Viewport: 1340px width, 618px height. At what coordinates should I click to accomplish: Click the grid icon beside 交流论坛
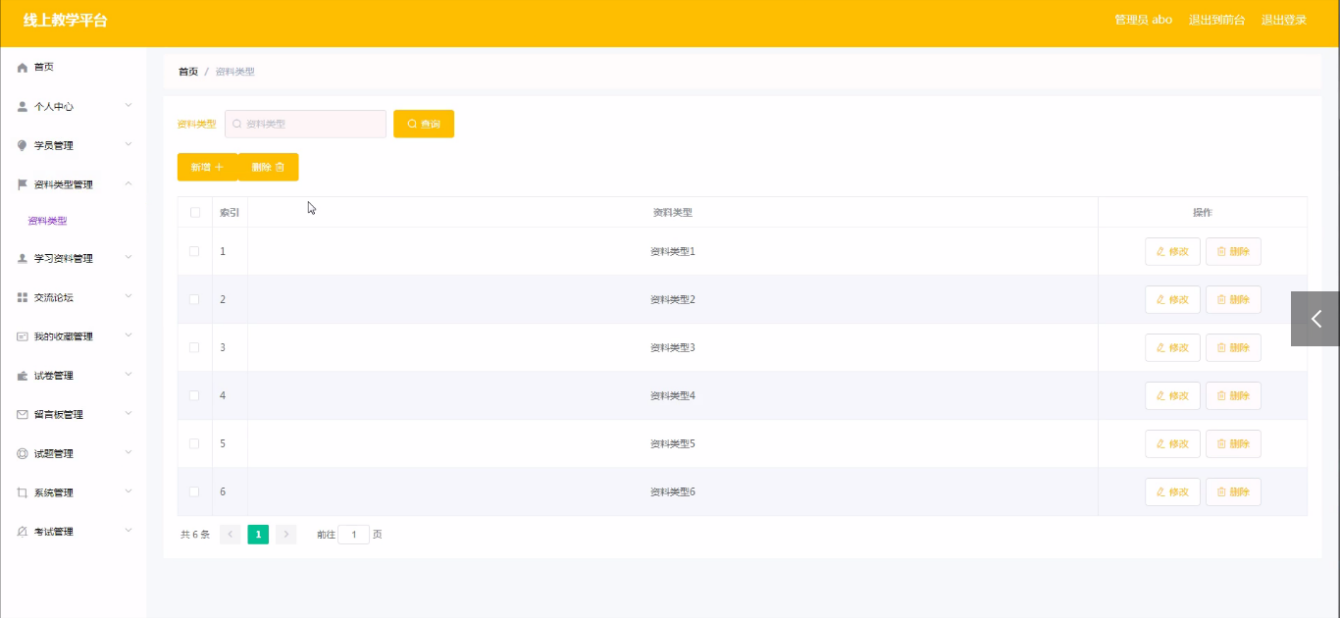22,298
